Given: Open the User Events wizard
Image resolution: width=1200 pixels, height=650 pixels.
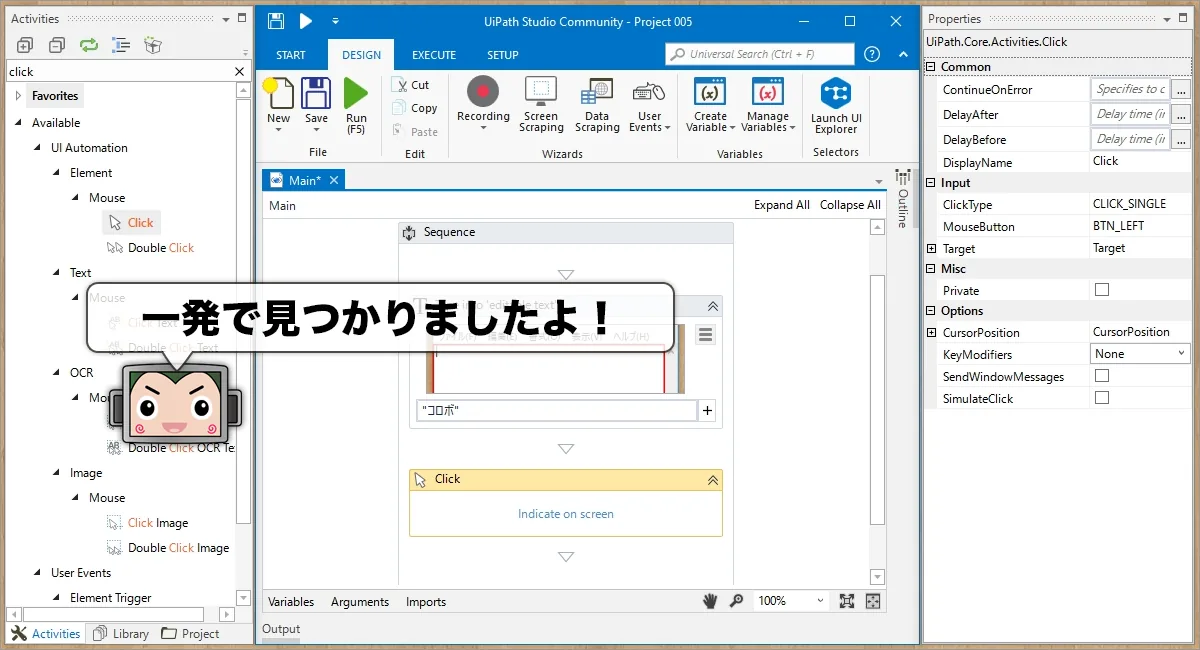Looking at the screenshot, I should (650, 105).
